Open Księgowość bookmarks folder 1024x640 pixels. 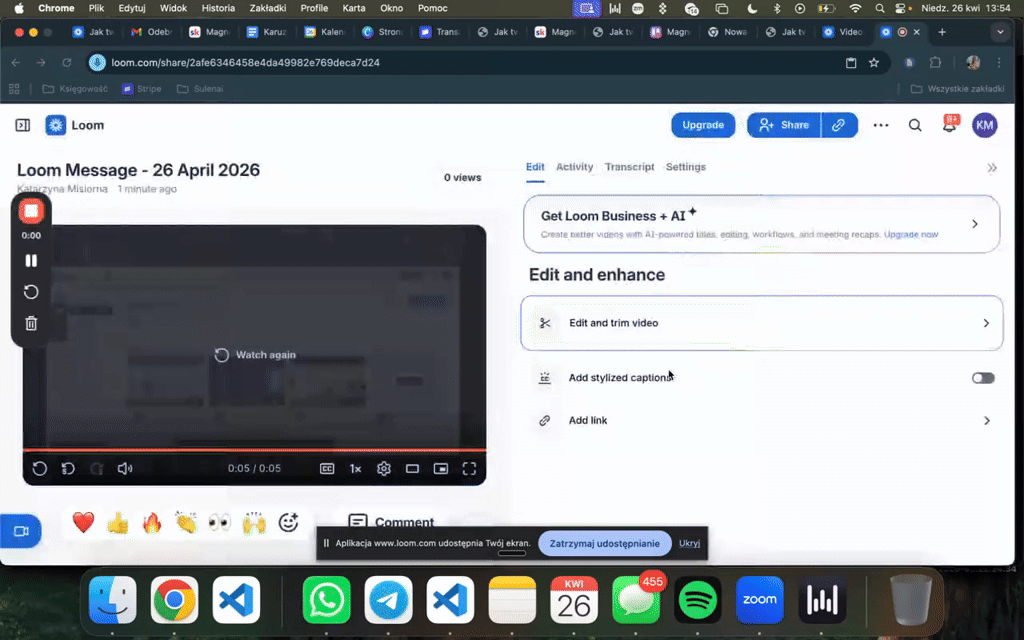[75, 89]
